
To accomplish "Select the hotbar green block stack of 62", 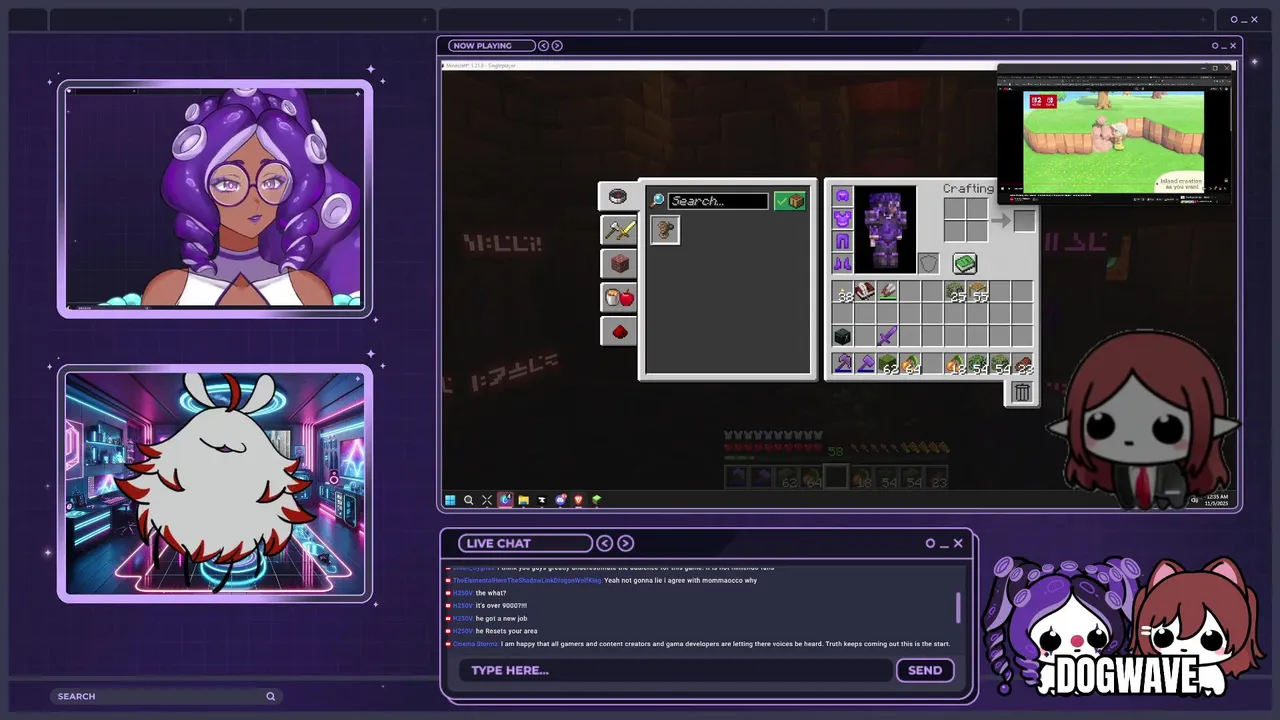I will (888, 365).
